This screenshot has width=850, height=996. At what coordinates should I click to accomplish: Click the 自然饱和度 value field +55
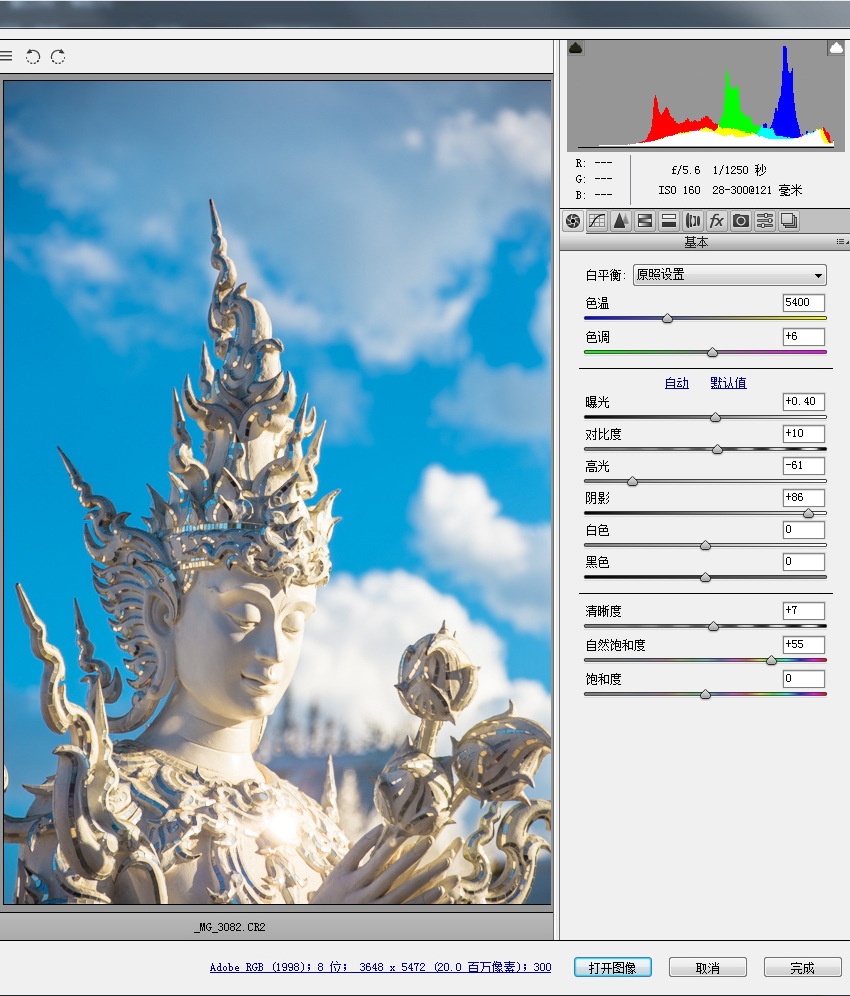tap(804, 645)
